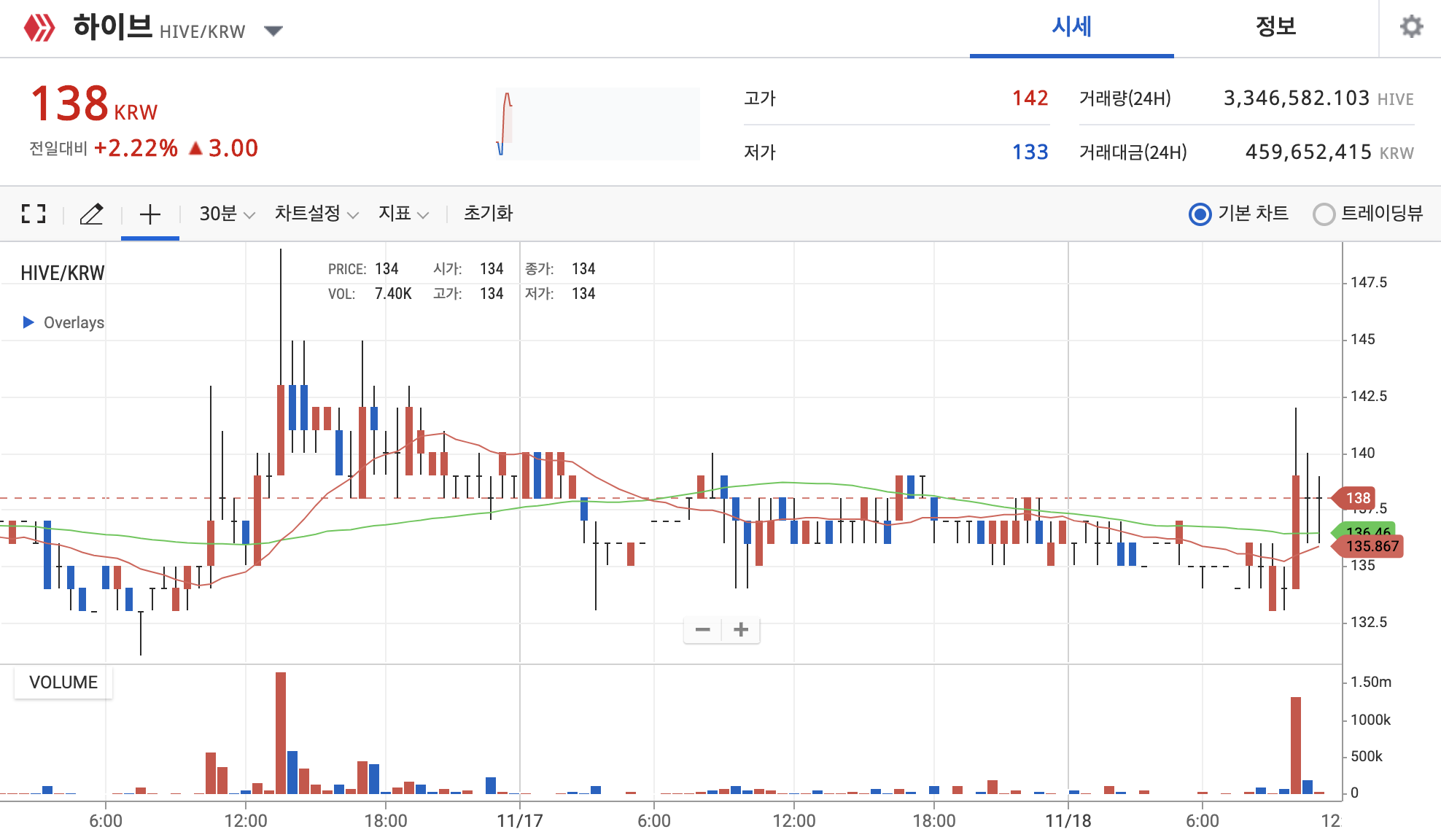Open the HIVE/KRW market selector arrow
1441x840 pixels.
coord(273,31)
